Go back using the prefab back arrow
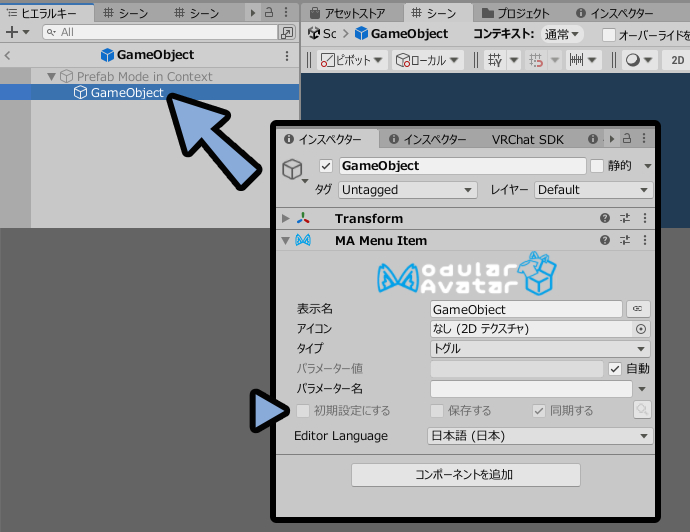This screenshot has height=532, width=690. click(x=7, y=55)
